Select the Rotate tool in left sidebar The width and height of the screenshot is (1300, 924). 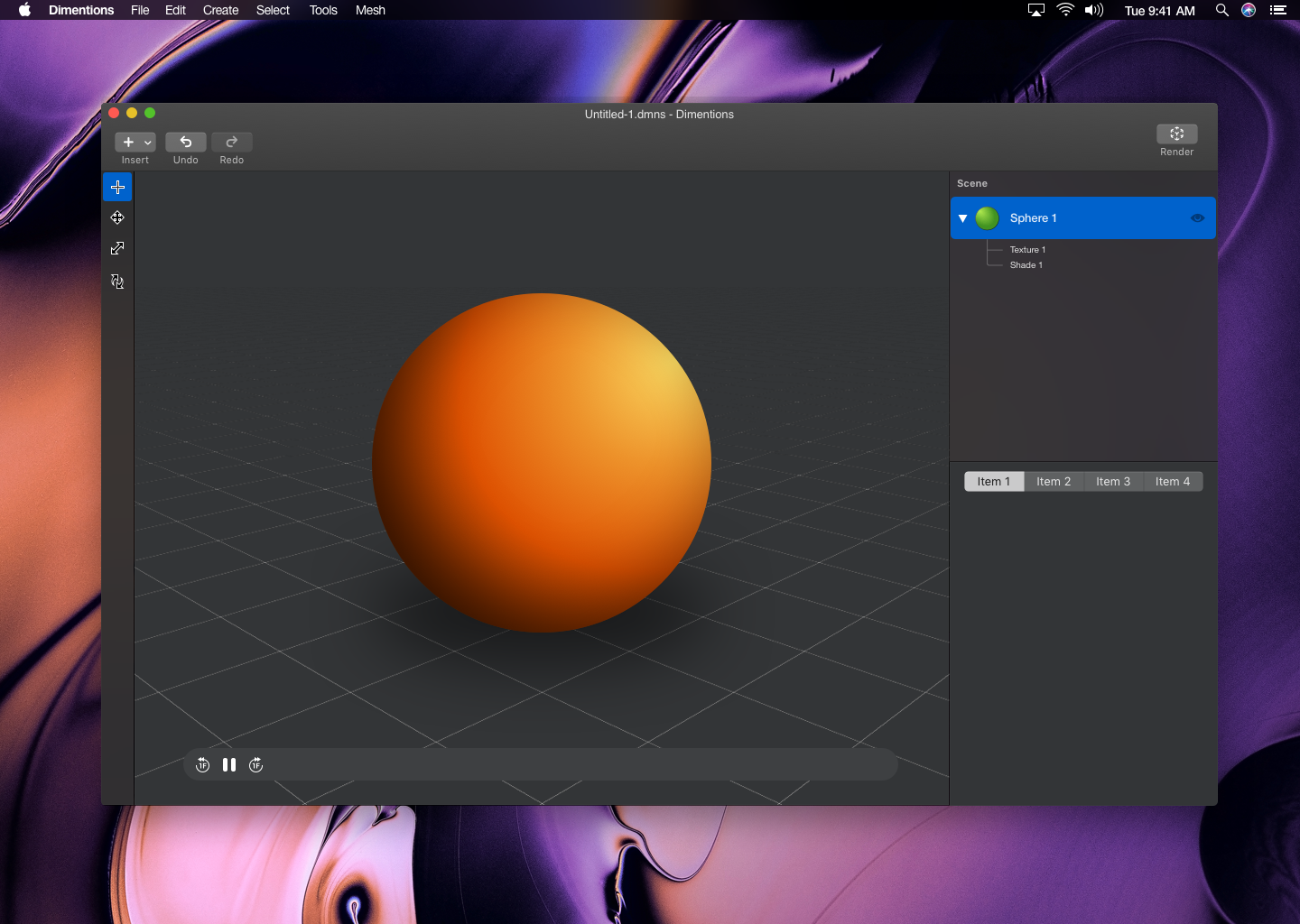pyautogui.click(x=117, y=282)
